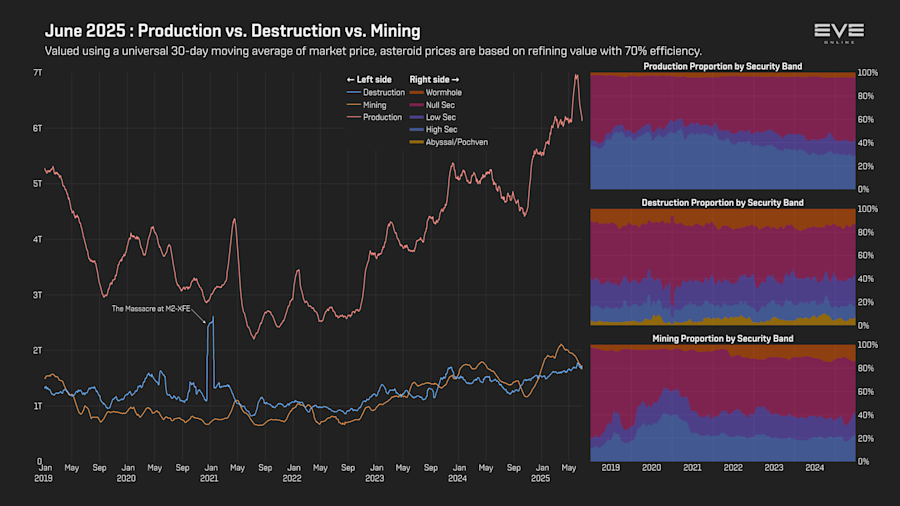Click the 'Jan 2022' main chart axis label

pyautogui.click(x=292, y=473)
